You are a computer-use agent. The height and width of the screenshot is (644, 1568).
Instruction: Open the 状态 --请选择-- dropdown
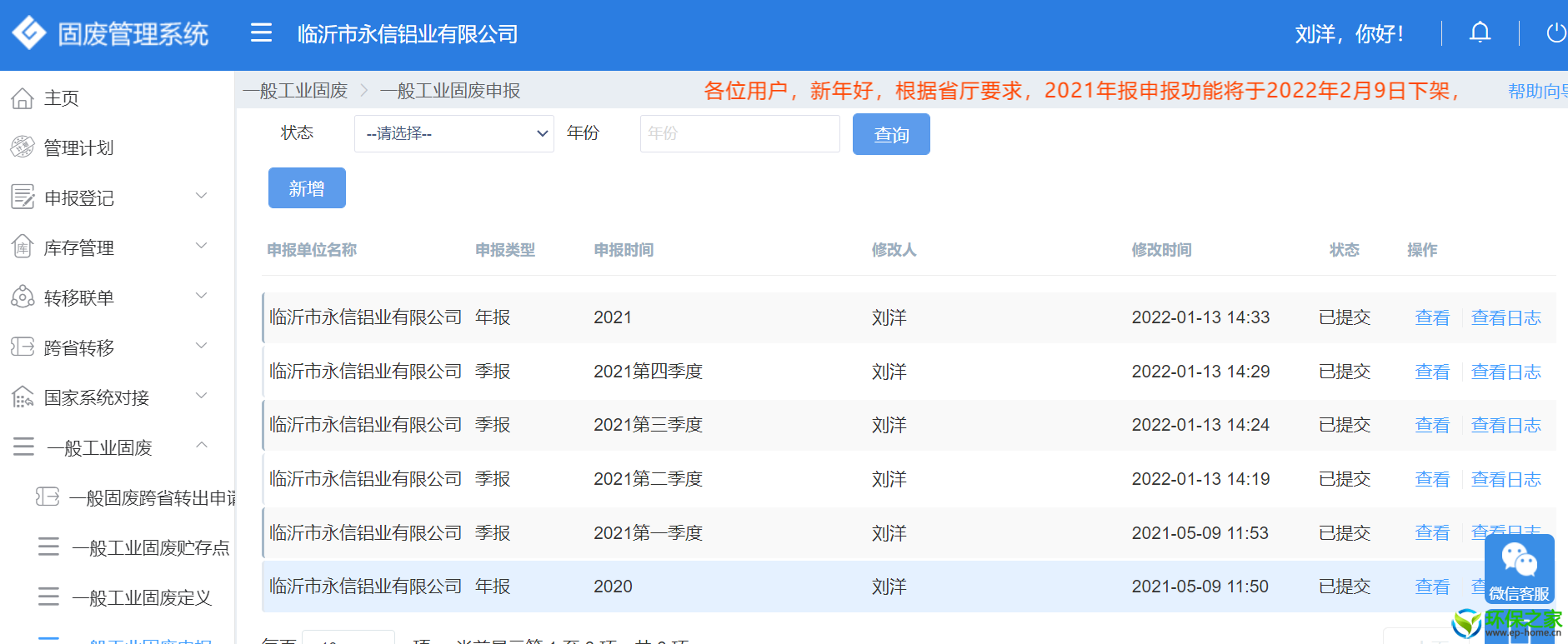[454, 133]
